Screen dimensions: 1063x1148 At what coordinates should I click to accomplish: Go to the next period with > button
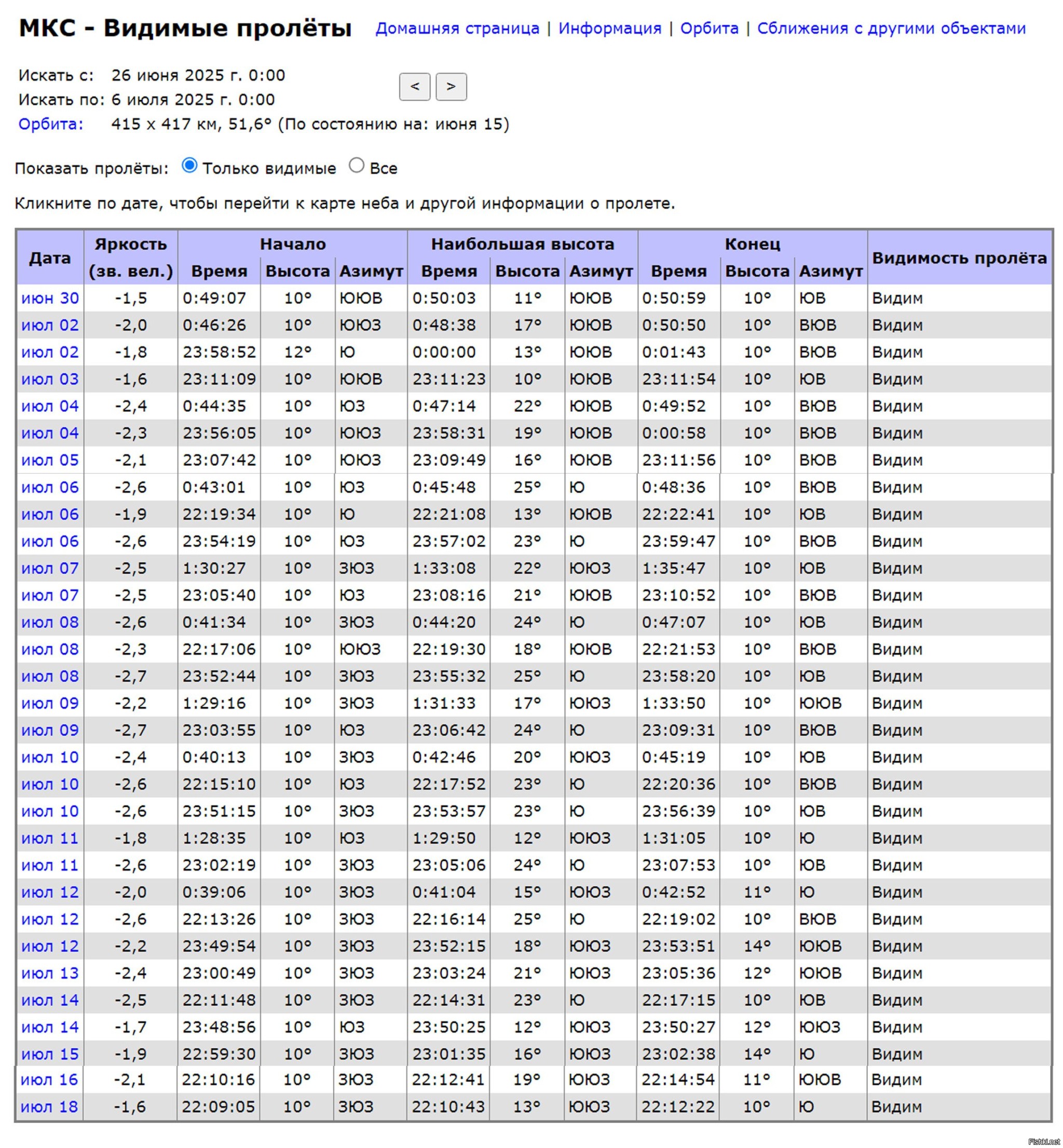coord(451,87)
